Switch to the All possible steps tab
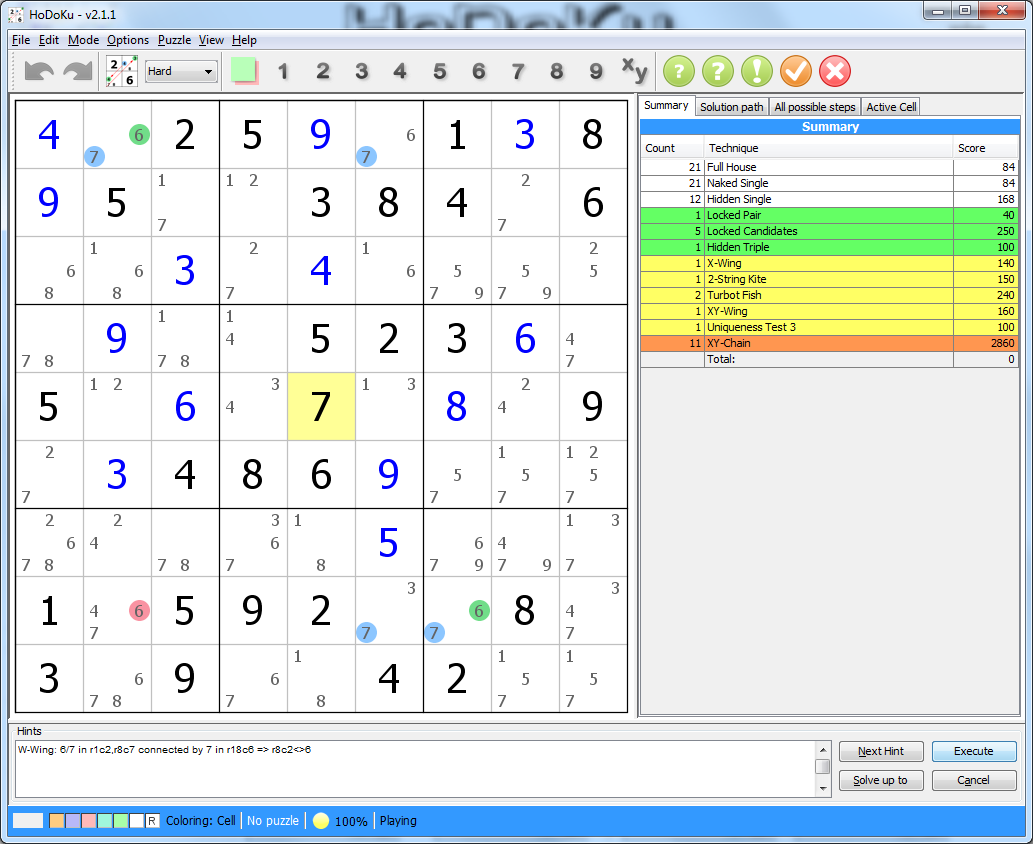This screenshot has height=844, width=1033. (815, 107)
